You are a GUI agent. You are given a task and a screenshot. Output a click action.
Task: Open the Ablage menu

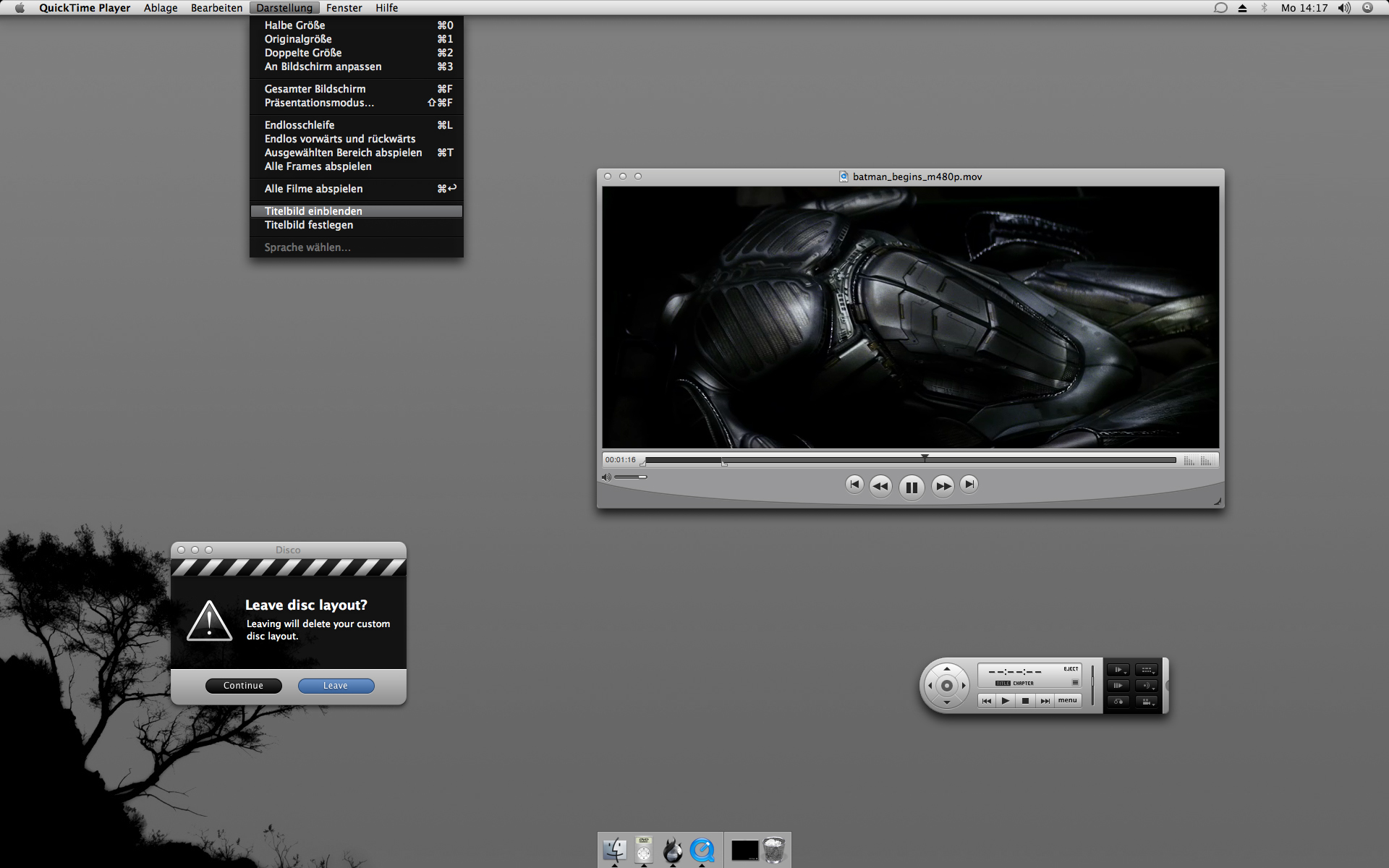coord(161,8)
